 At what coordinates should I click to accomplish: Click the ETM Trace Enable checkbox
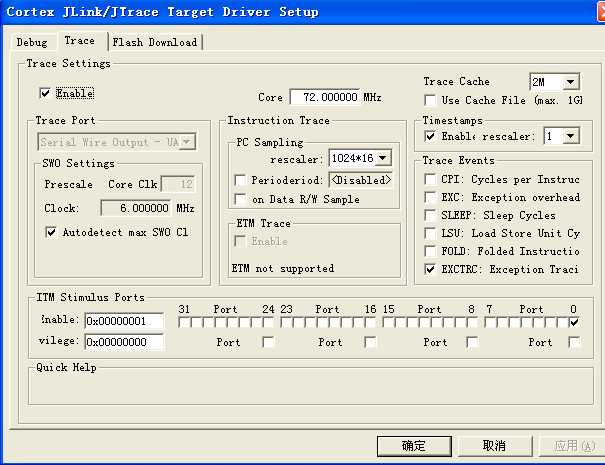pos(240,241)
